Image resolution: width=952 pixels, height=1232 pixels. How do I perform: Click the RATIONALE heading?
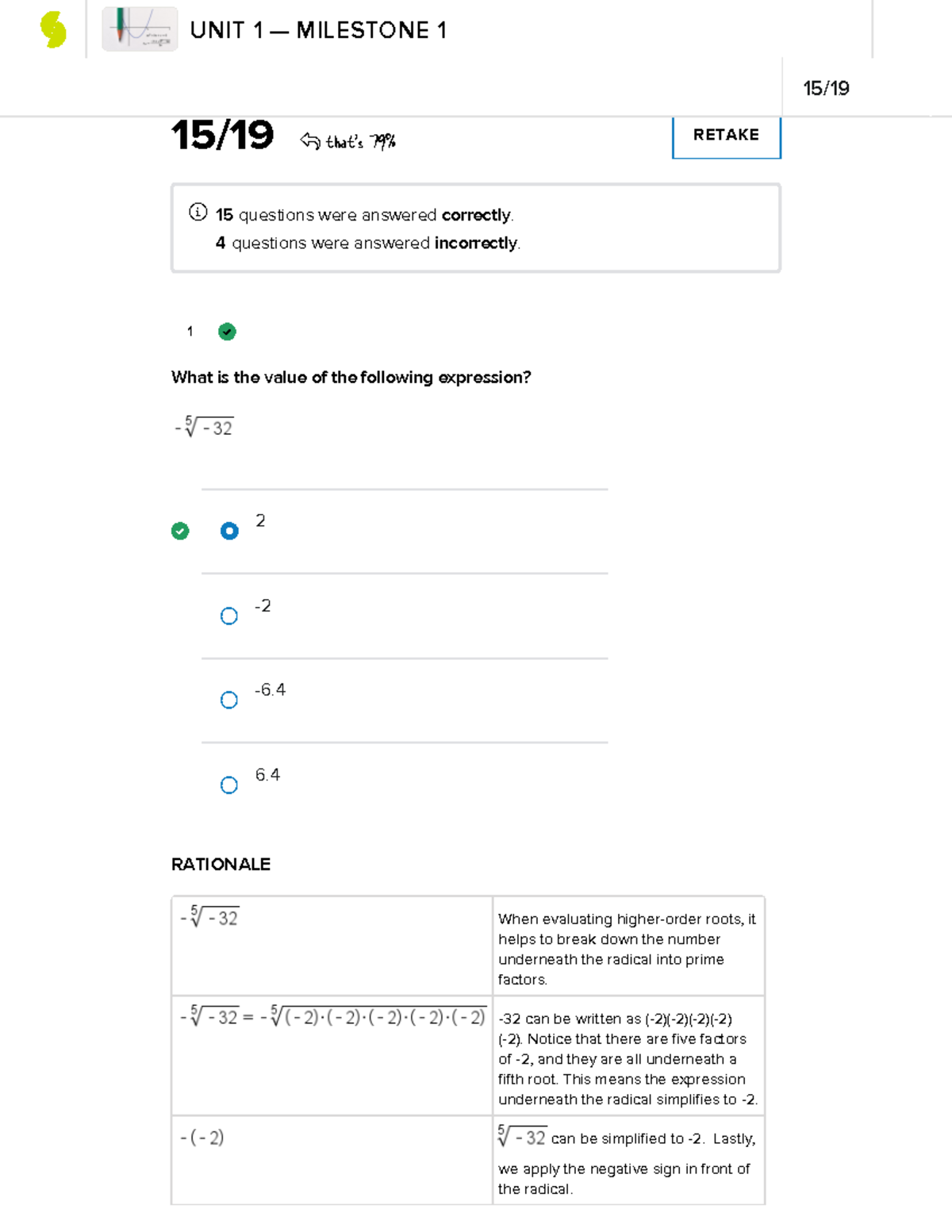[221, 864]
